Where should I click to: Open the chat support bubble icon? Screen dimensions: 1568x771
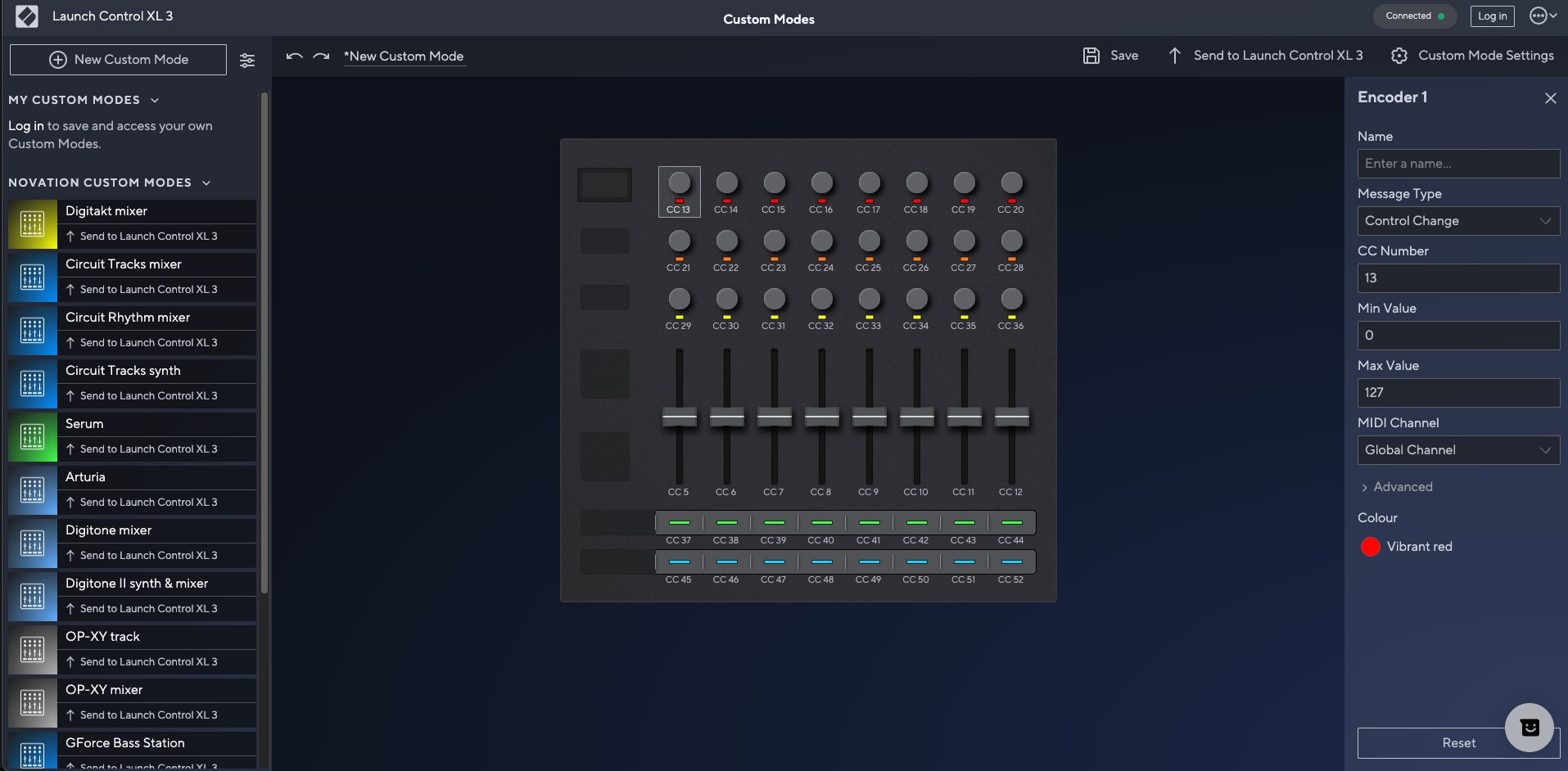click(x=1529, y=727)
